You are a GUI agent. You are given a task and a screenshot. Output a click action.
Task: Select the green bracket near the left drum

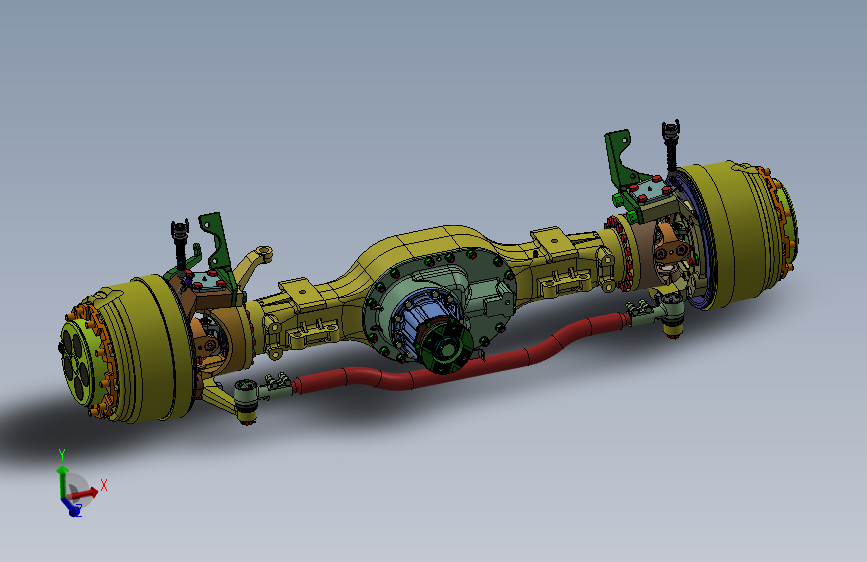218,243
